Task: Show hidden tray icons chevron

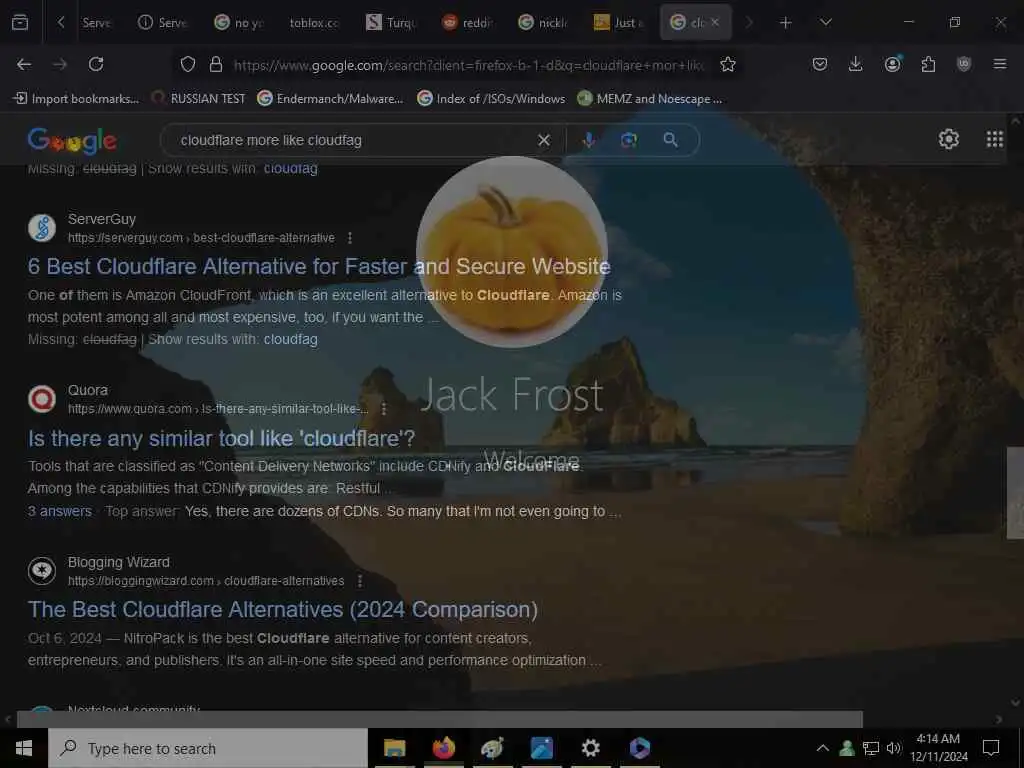Action: pos(823,748)
